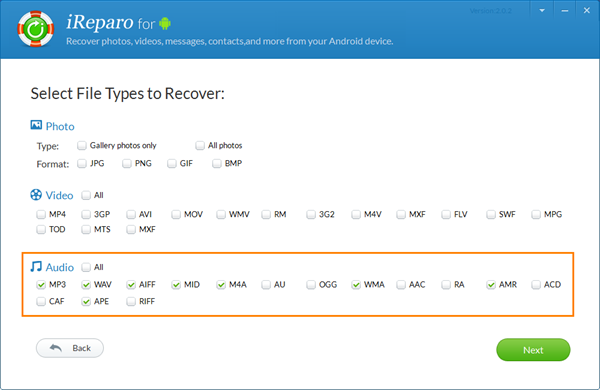
Task: Check the MOV video format
Action: click(x=176, y=214)
